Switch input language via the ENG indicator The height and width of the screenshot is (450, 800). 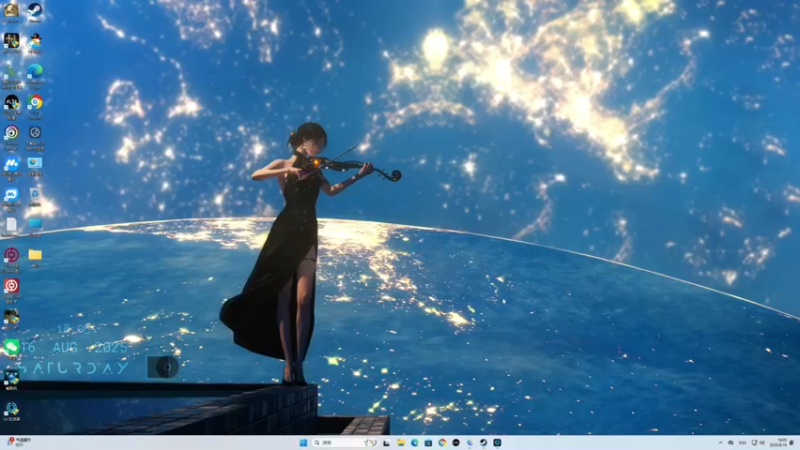pyautogui.click(x=742, y=443)
